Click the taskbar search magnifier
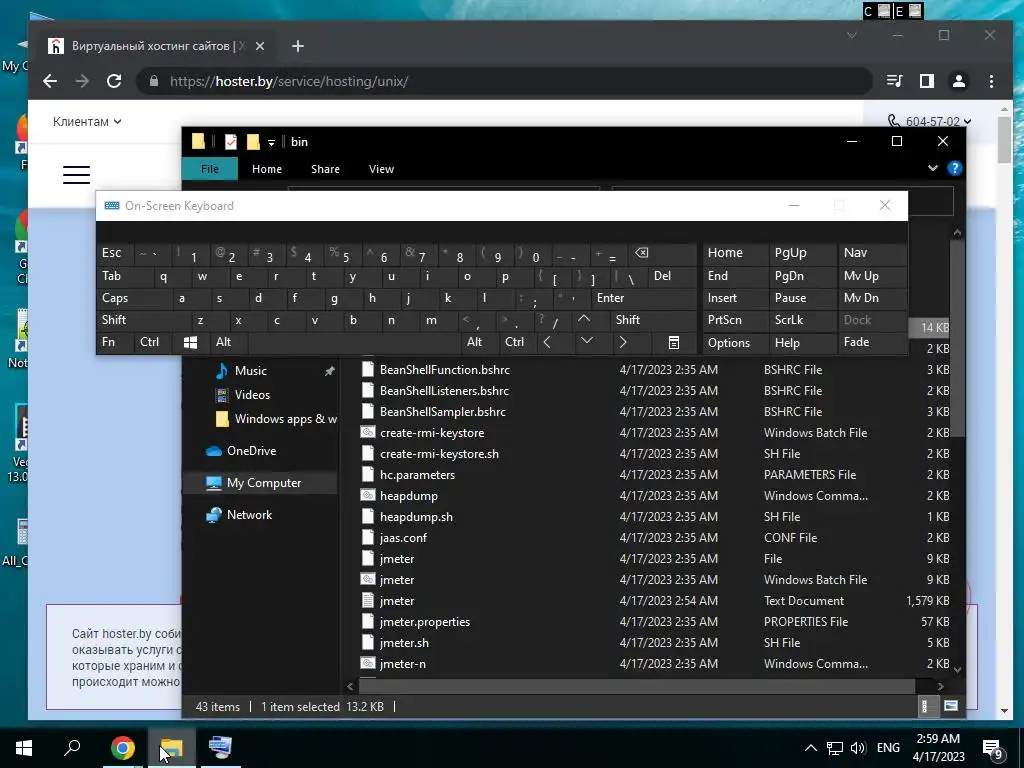This screenshot has width=1024, height=768. [72, 747]
